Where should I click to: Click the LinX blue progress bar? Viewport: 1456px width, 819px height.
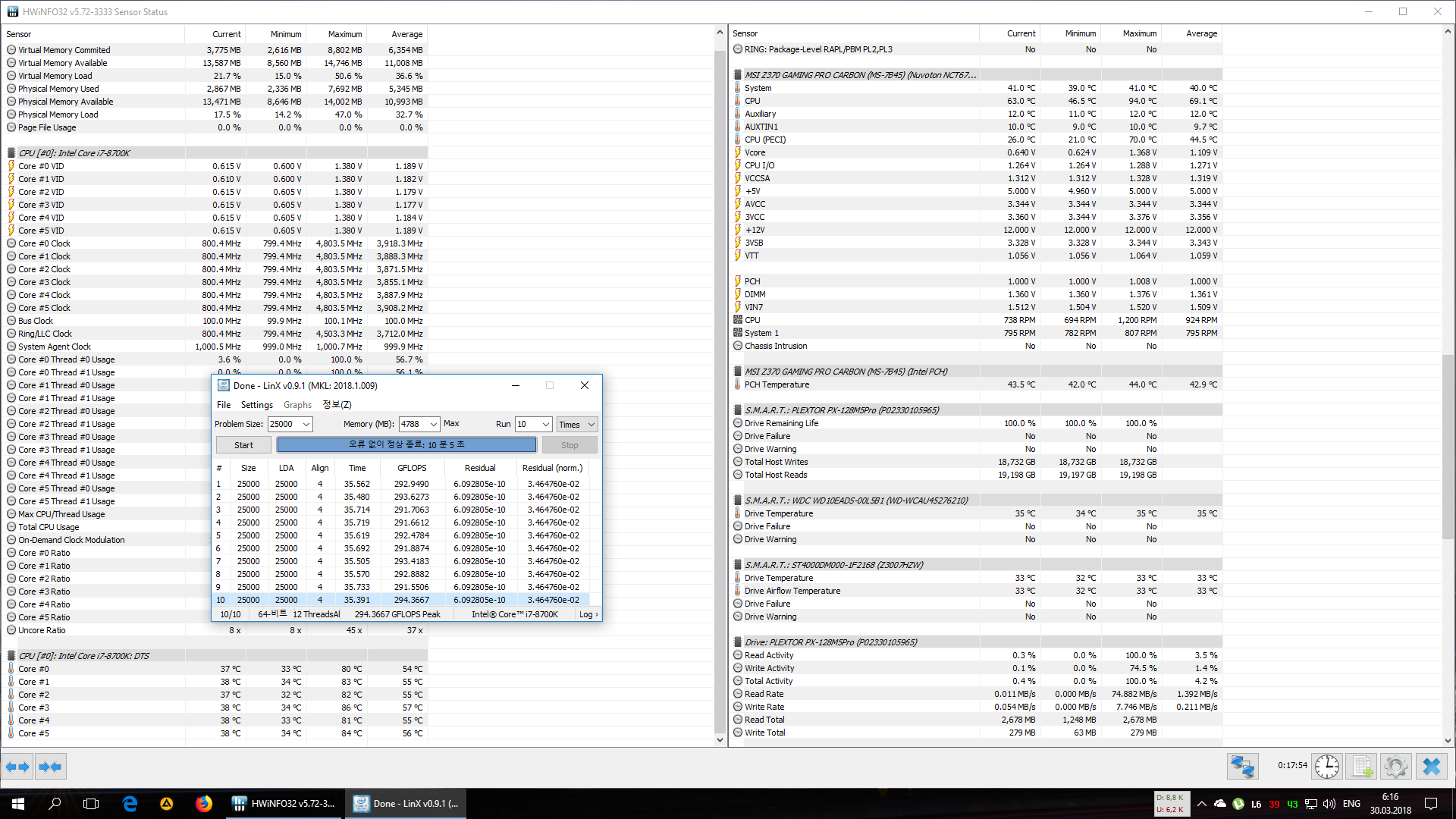tap(406, 445)
